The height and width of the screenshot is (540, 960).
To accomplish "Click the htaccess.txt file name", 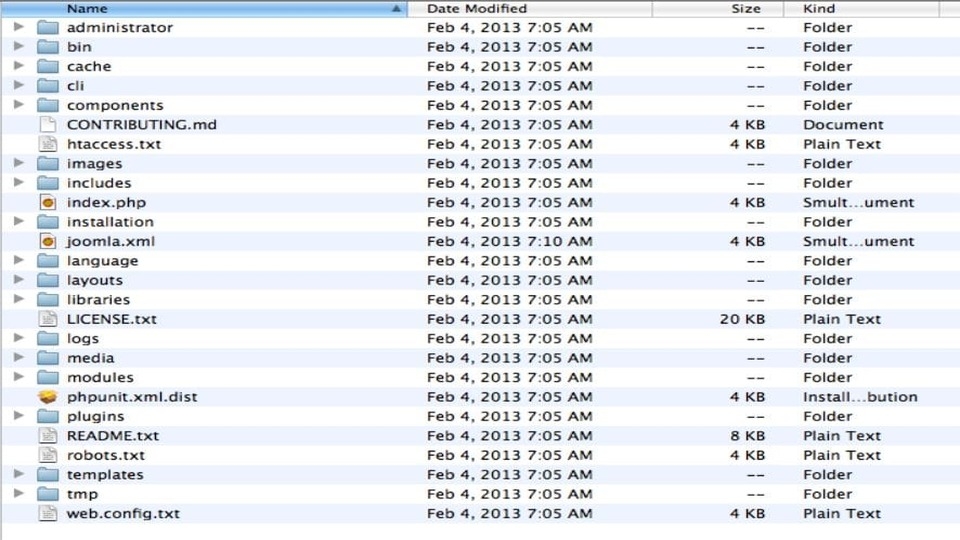I will pos(114,144).
